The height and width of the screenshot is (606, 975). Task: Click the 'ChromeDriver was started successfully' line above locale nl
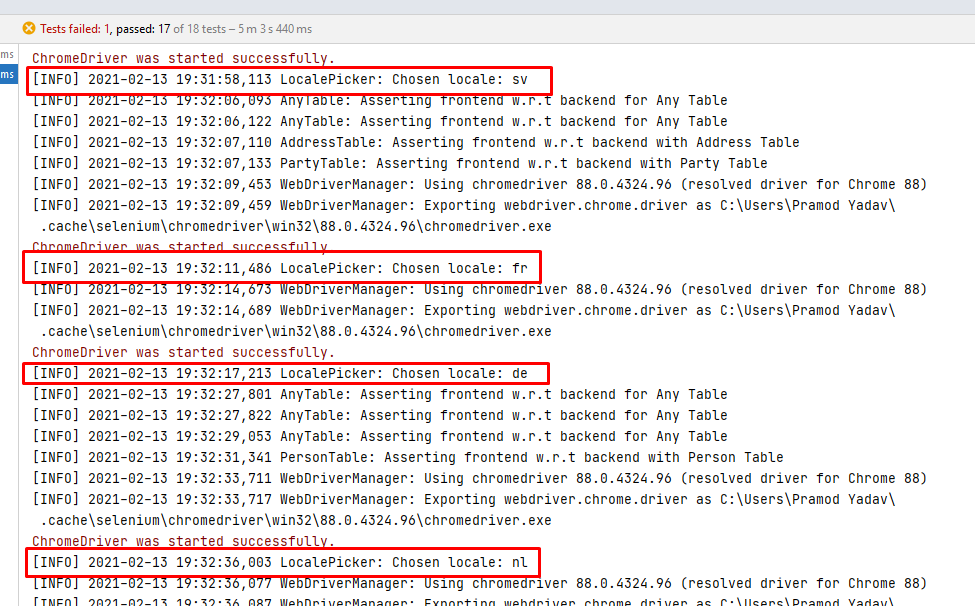183,541
